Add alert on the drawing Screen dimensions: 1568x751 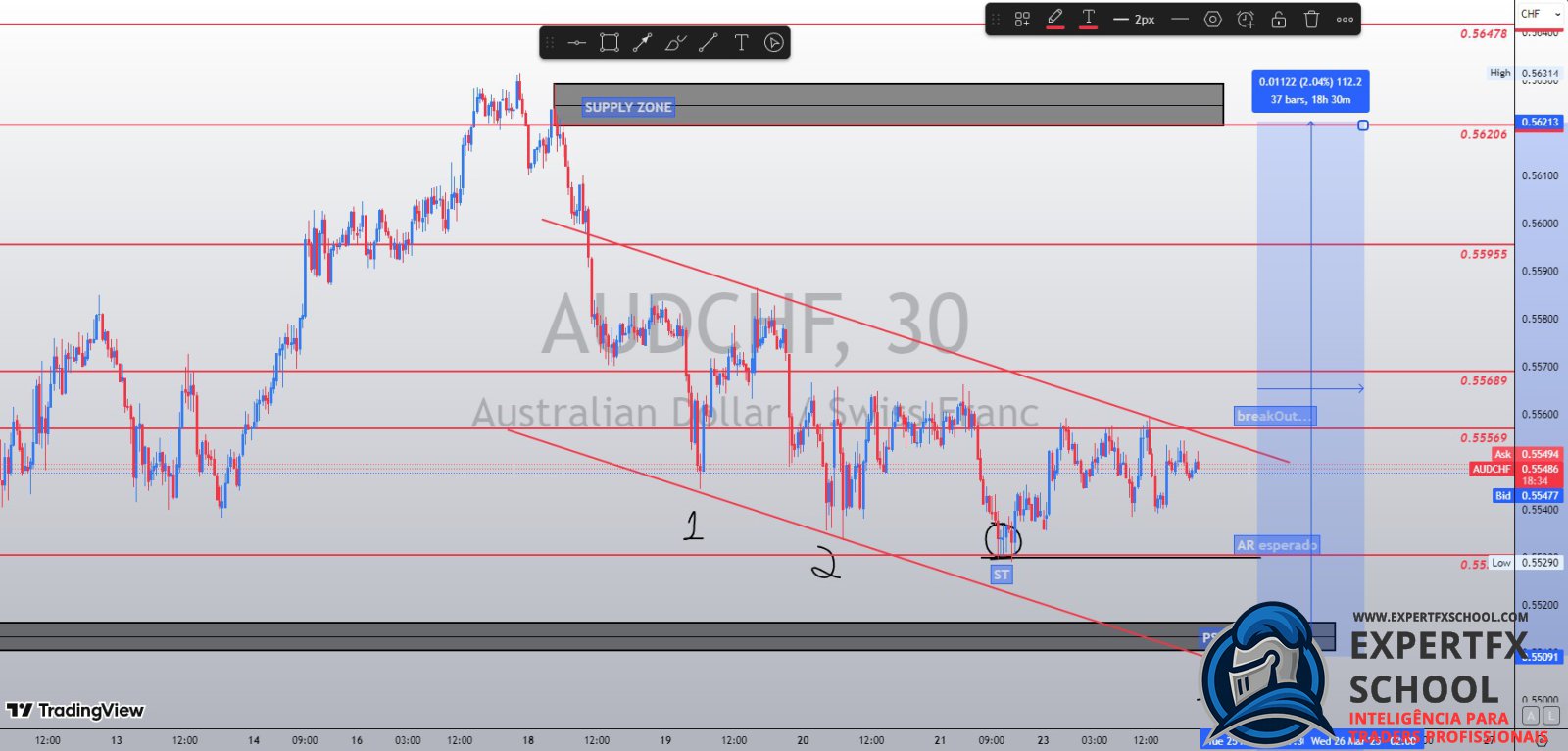1246,19
